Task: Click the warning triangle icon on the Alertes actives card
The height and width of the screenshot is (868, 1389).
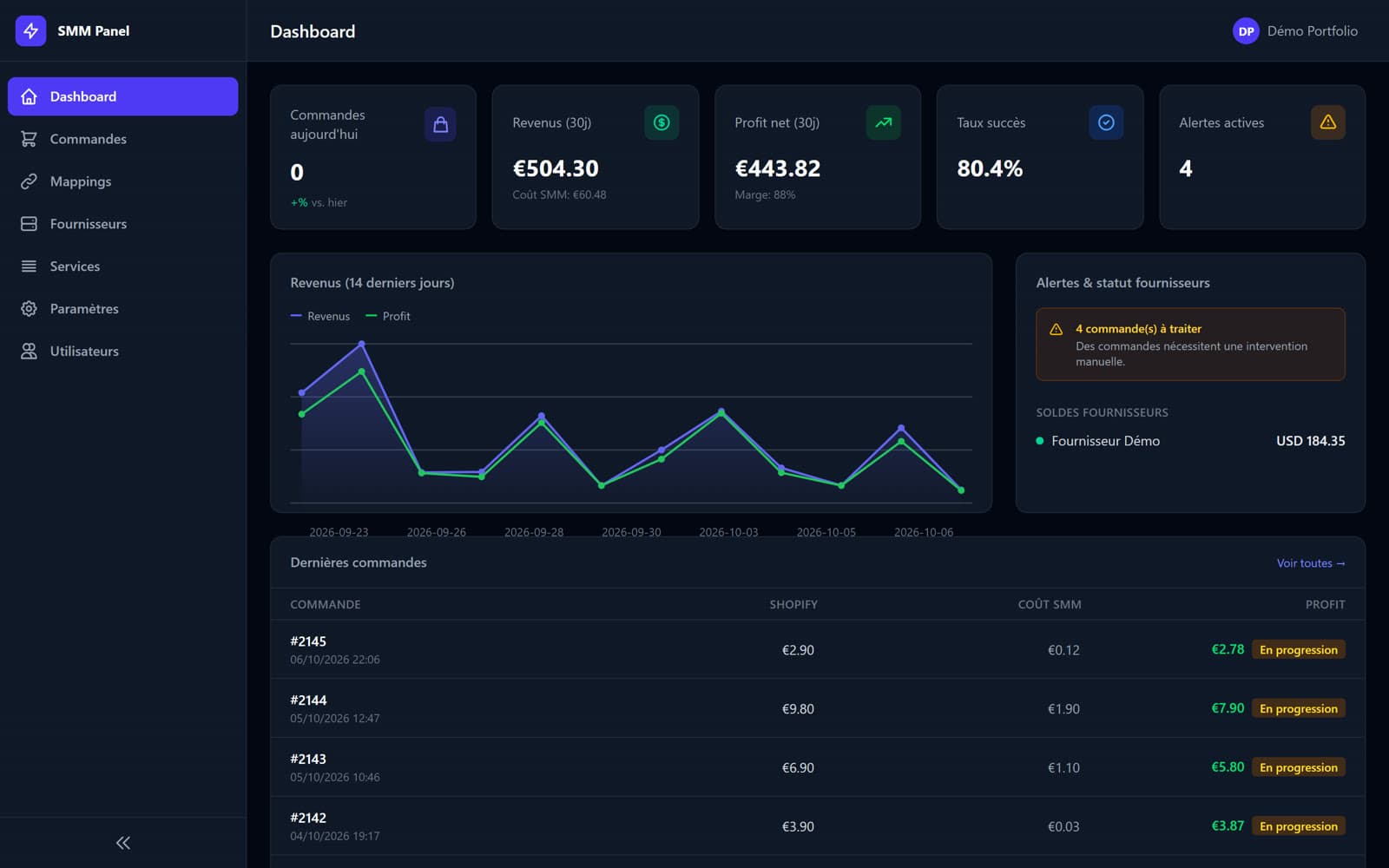Action: (x=1328, y=122)
